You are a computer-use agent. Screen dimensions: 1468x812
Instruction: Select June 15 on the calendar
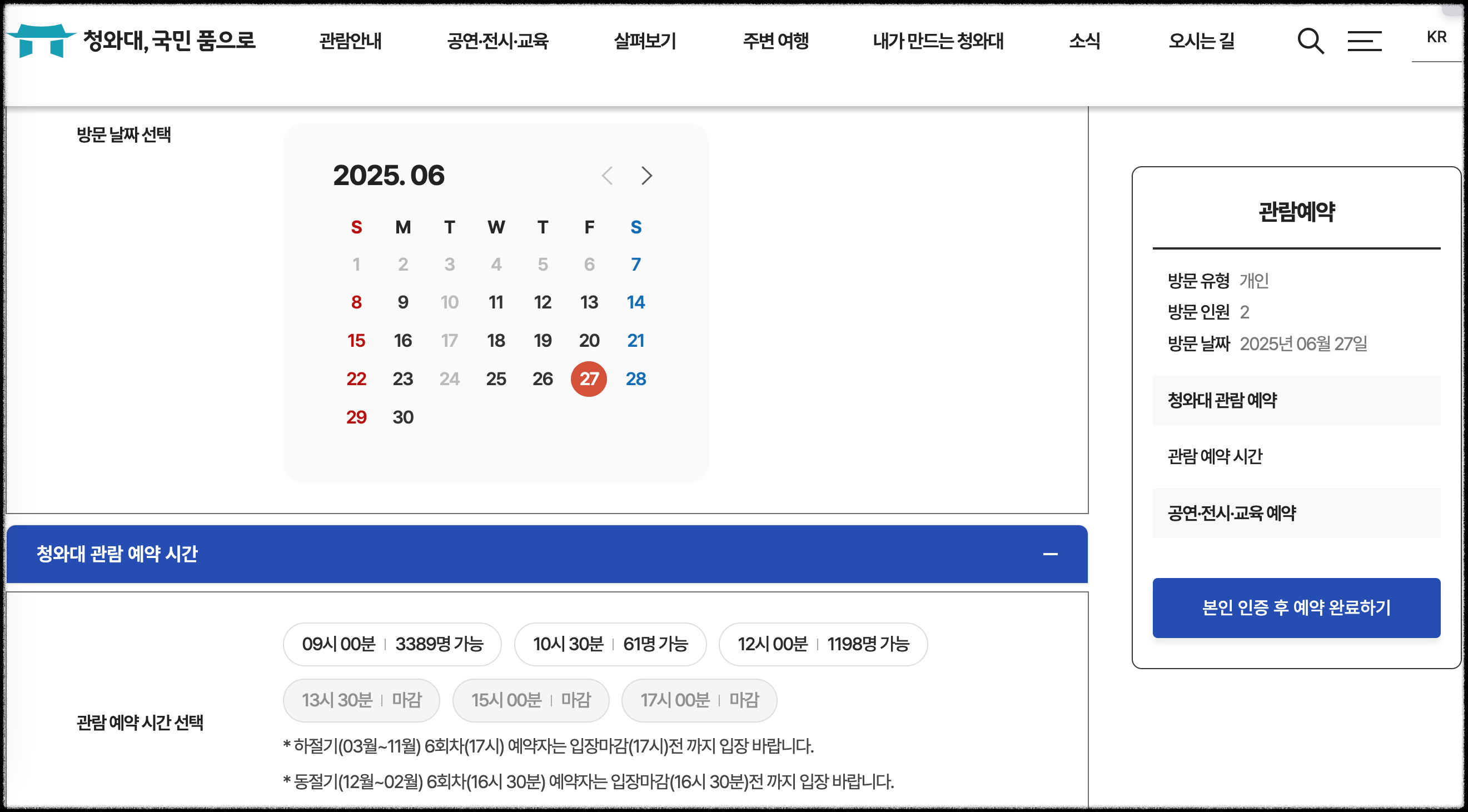356,341
